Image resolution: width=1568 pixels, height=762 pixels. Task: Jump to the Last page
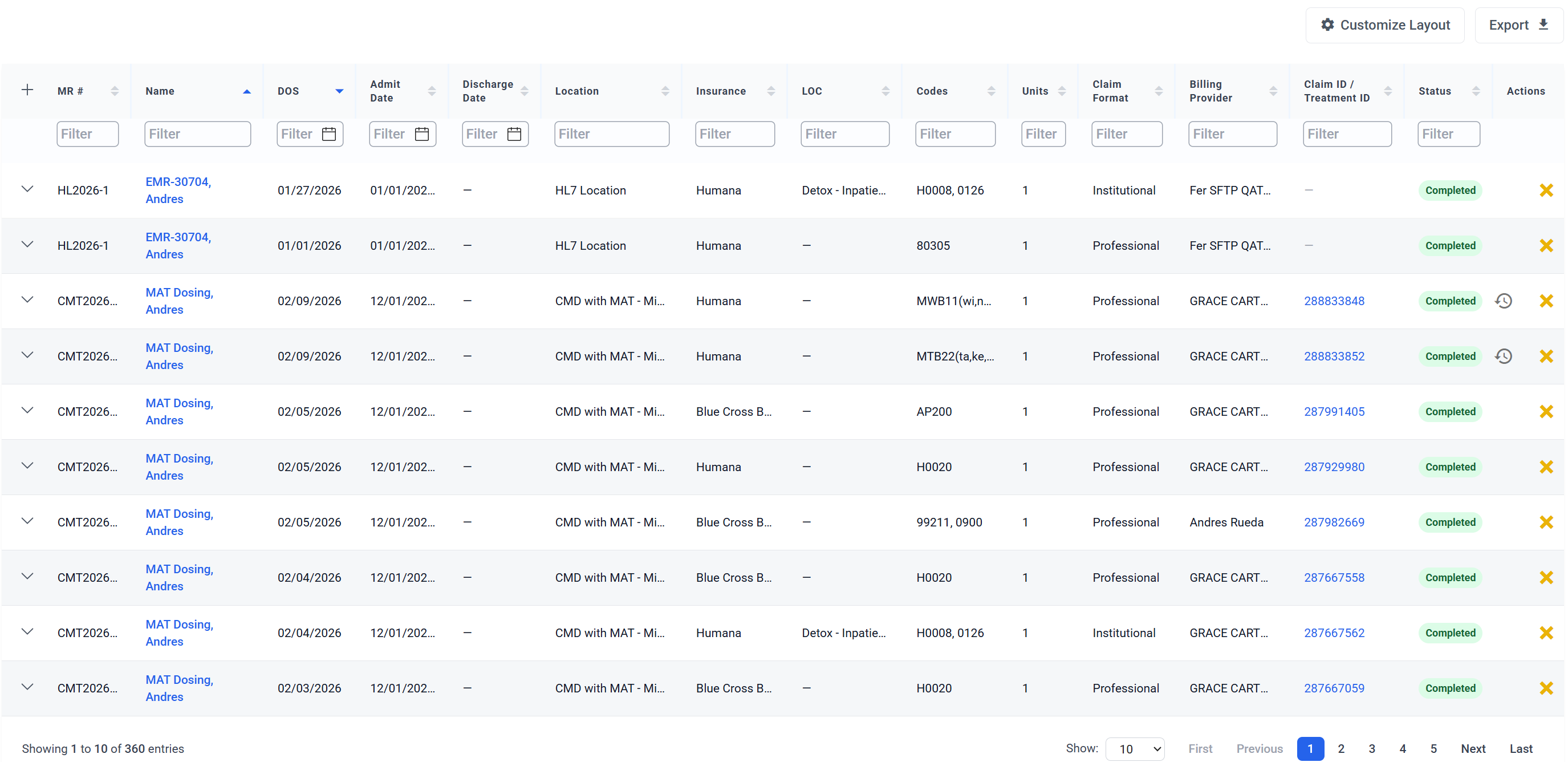[1520, 749]
